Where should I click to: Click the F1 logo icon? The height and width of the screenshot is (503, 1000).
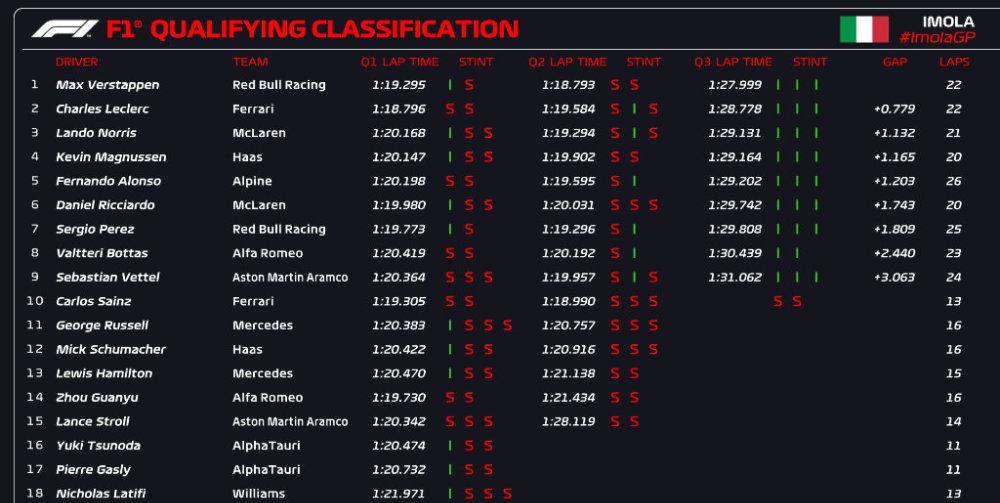(64, 29)
